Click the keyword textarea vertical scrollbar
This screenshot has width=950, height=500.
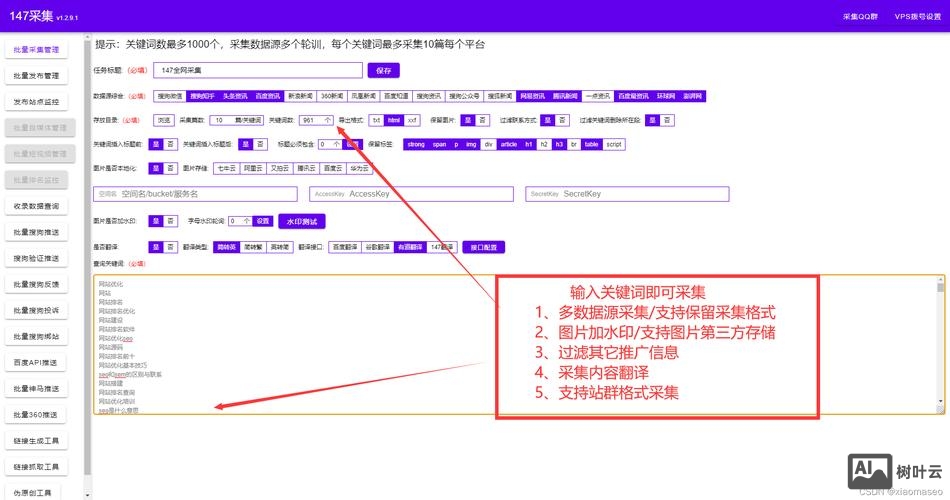pos(940,344)
